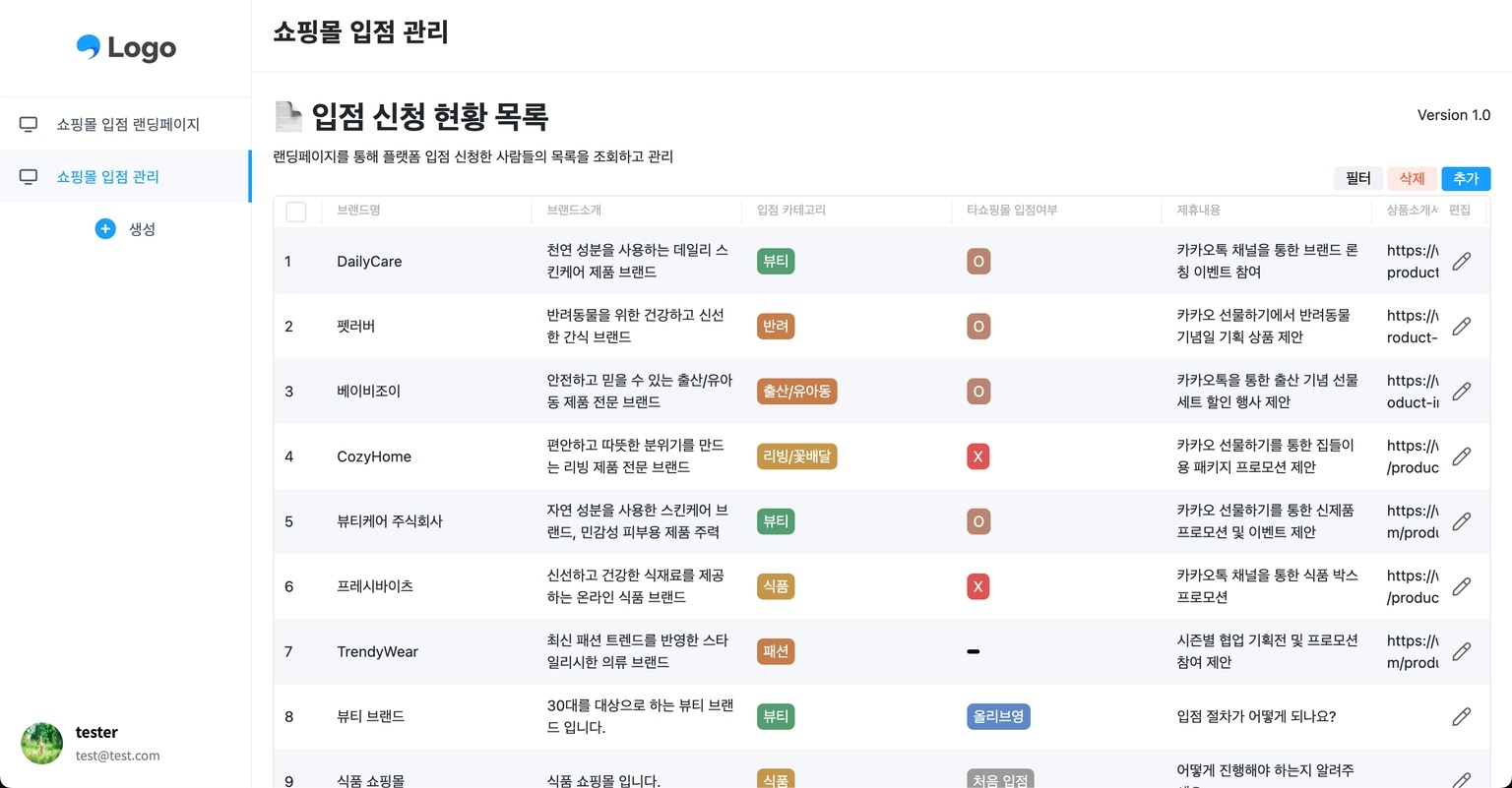Viewport: 1512px width, 788px height.
Task: Click the tester profile avatar
Action: tap(41, 743)
